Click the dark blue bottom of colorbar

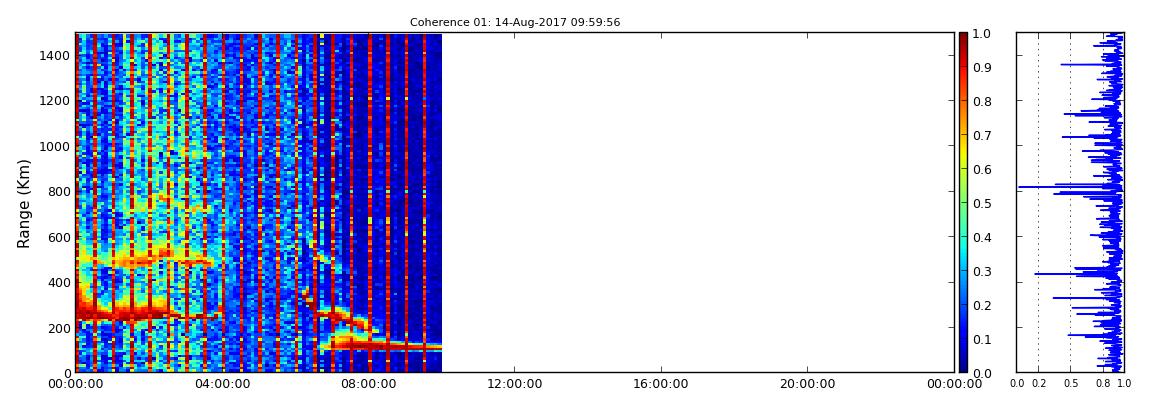click(963, 364)
